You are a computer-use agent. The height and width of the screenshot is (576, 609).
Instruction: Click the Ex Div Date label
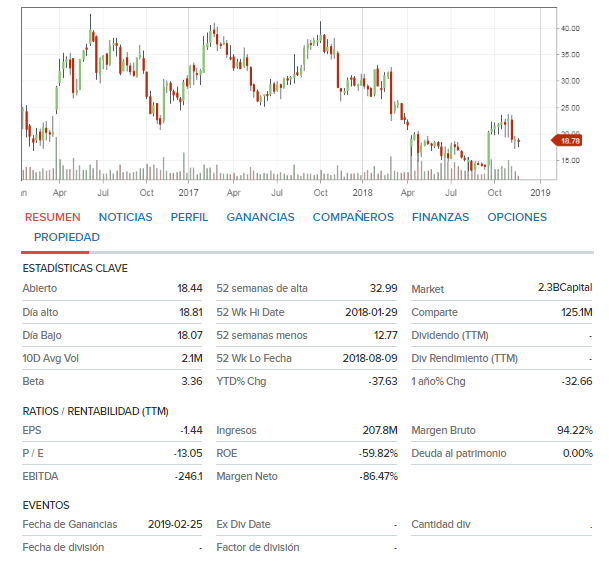coord(243,524)
